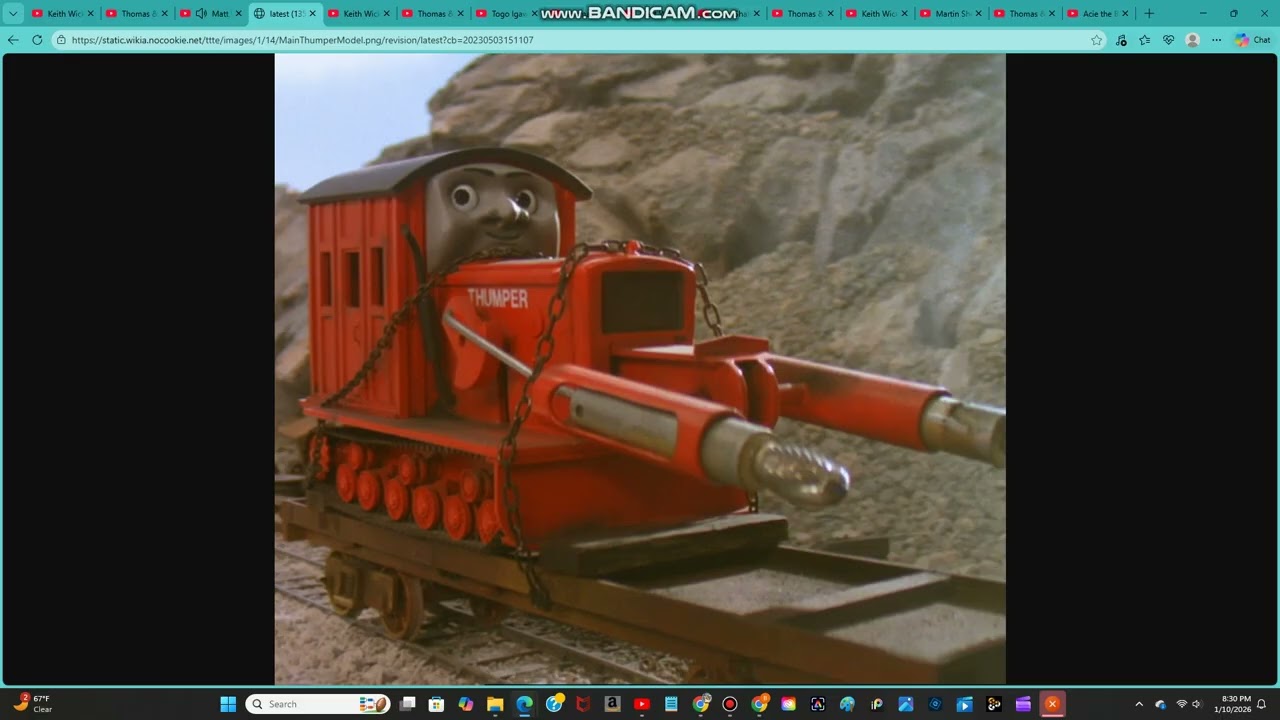Screen dimensions: 1280x720
Task: Launch Copilot from the taskbar
Action: [465, 704]
